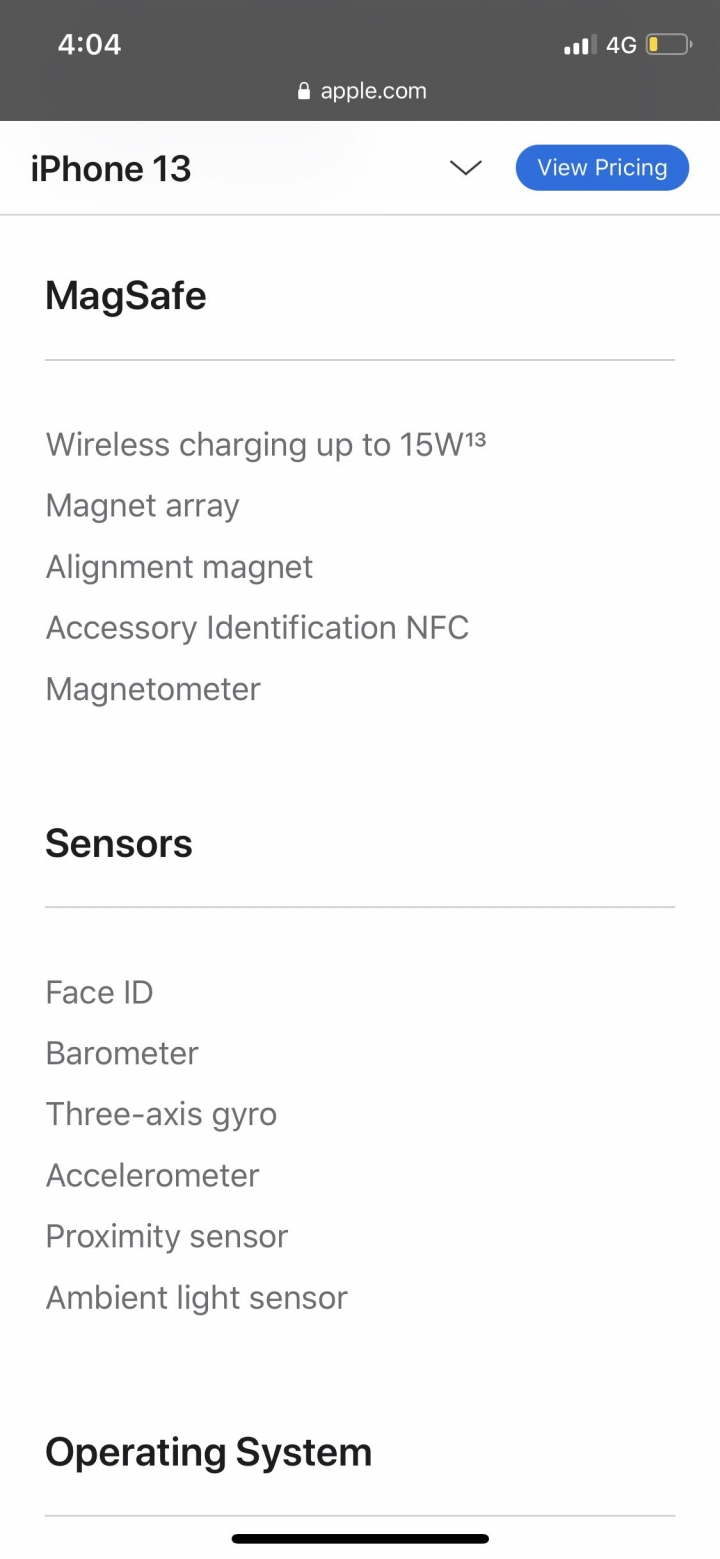Select the MagSafe section heading
This screenshot has height=1559, width=720.
126,296
